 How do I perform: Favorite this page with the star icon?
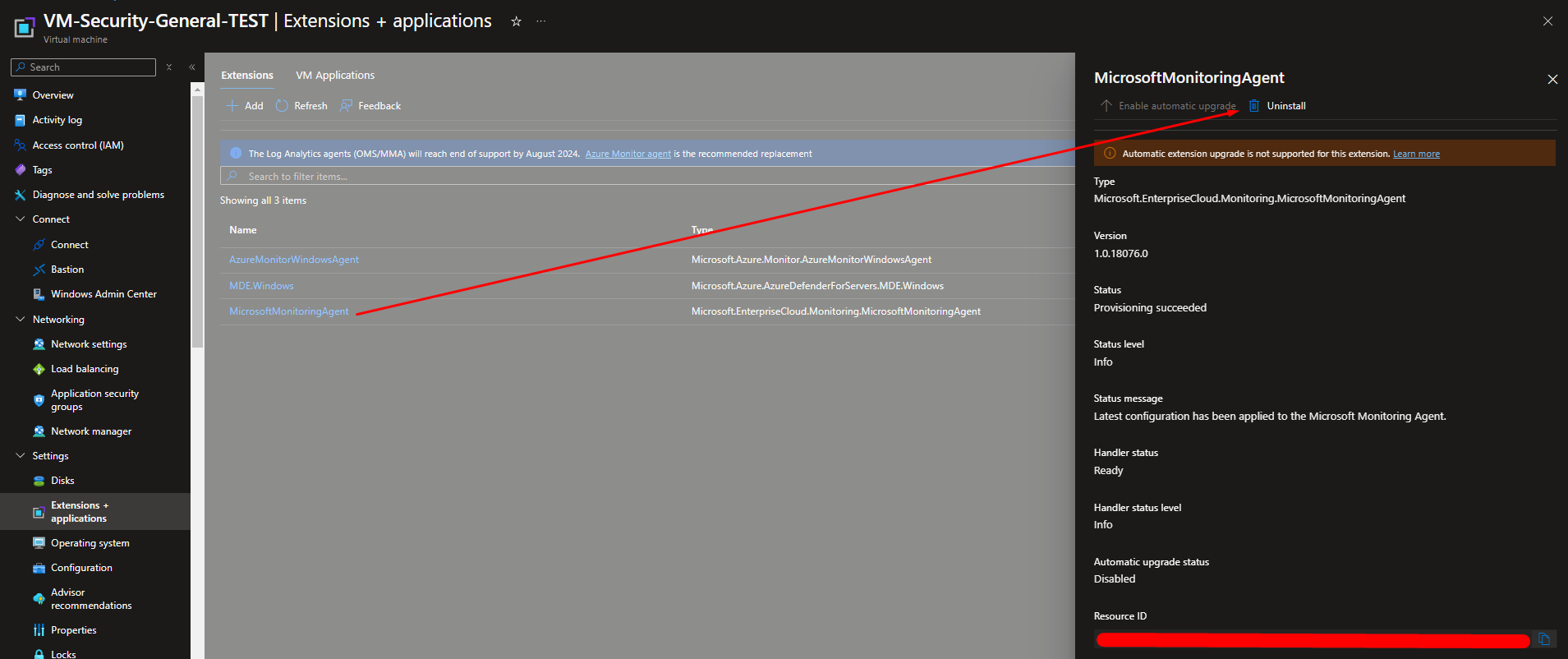click(516, 21)
